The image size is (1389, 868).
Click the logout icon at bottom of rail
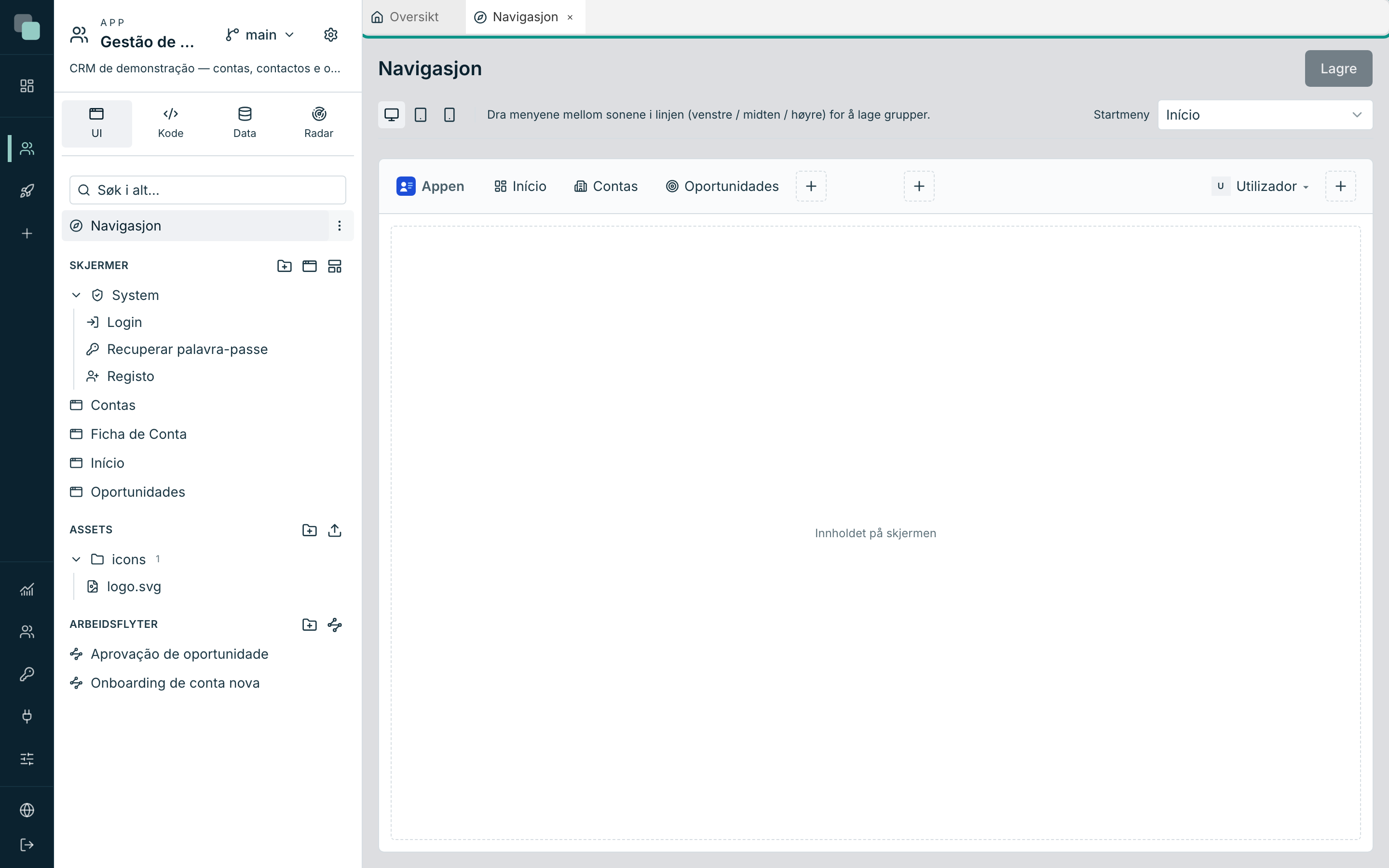pyautogui.click(x=27, y=844)
